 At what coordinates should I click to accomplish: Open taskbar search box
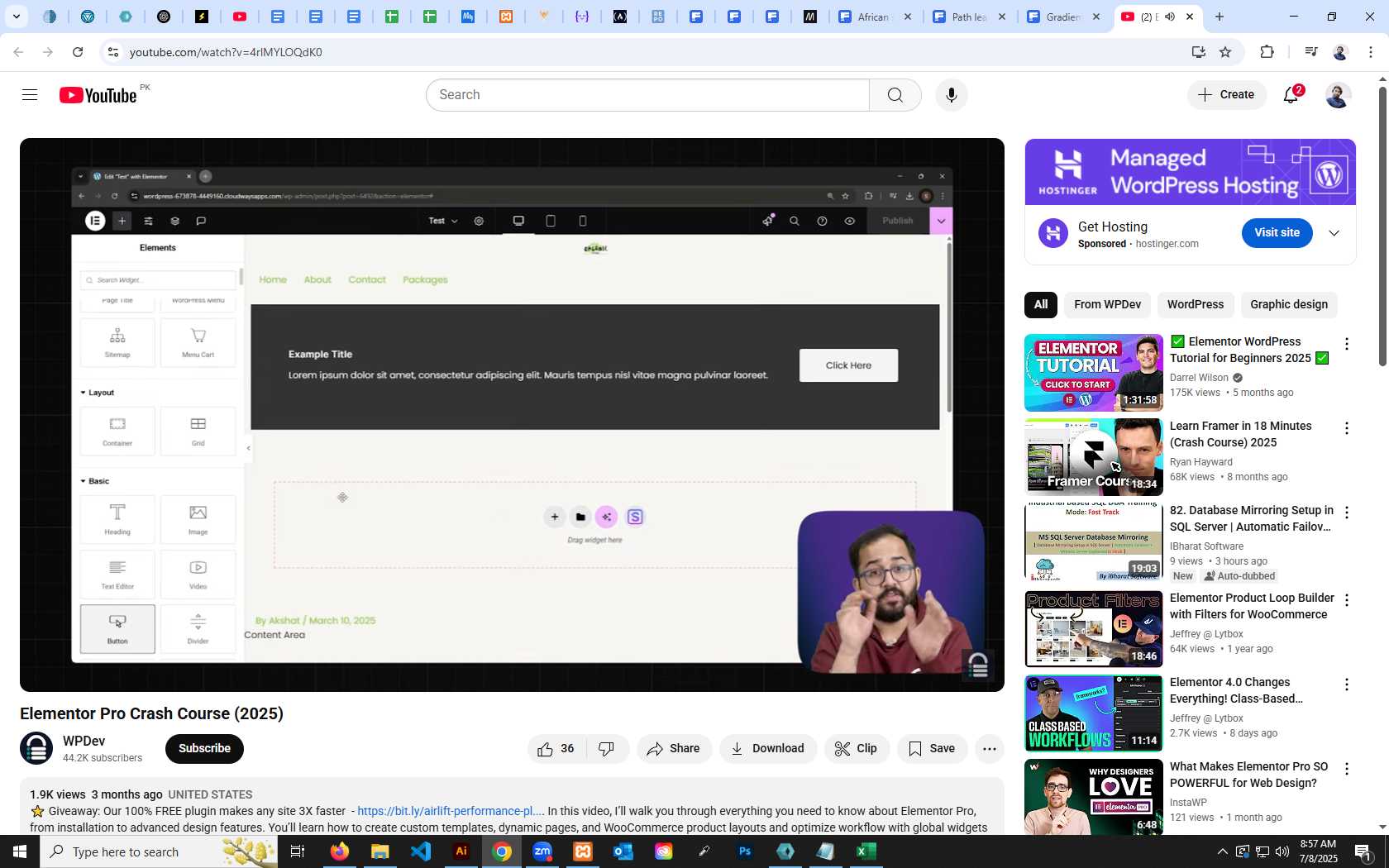[x=159, y=851]
